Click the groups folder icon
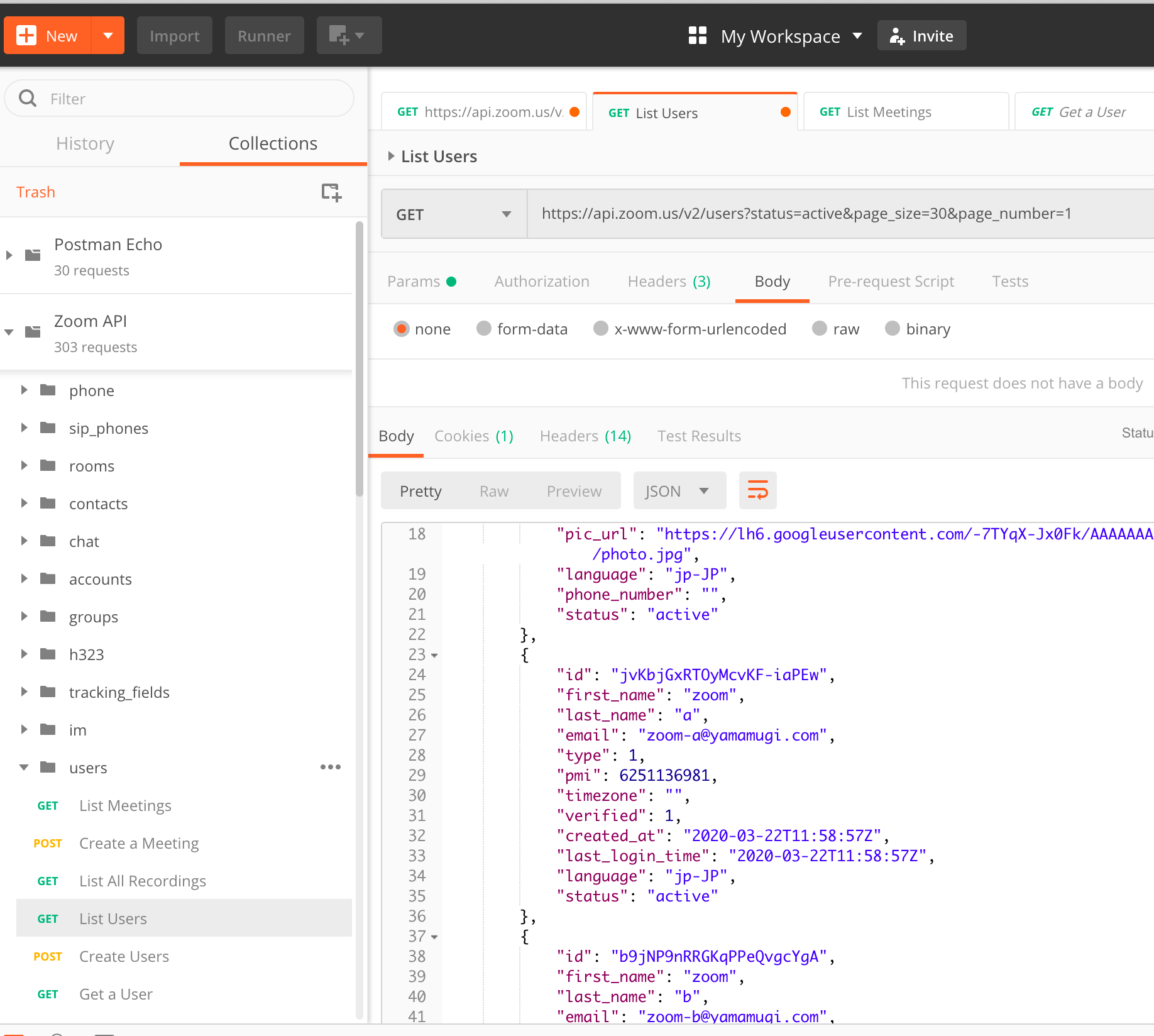 (x=48, y=616)
